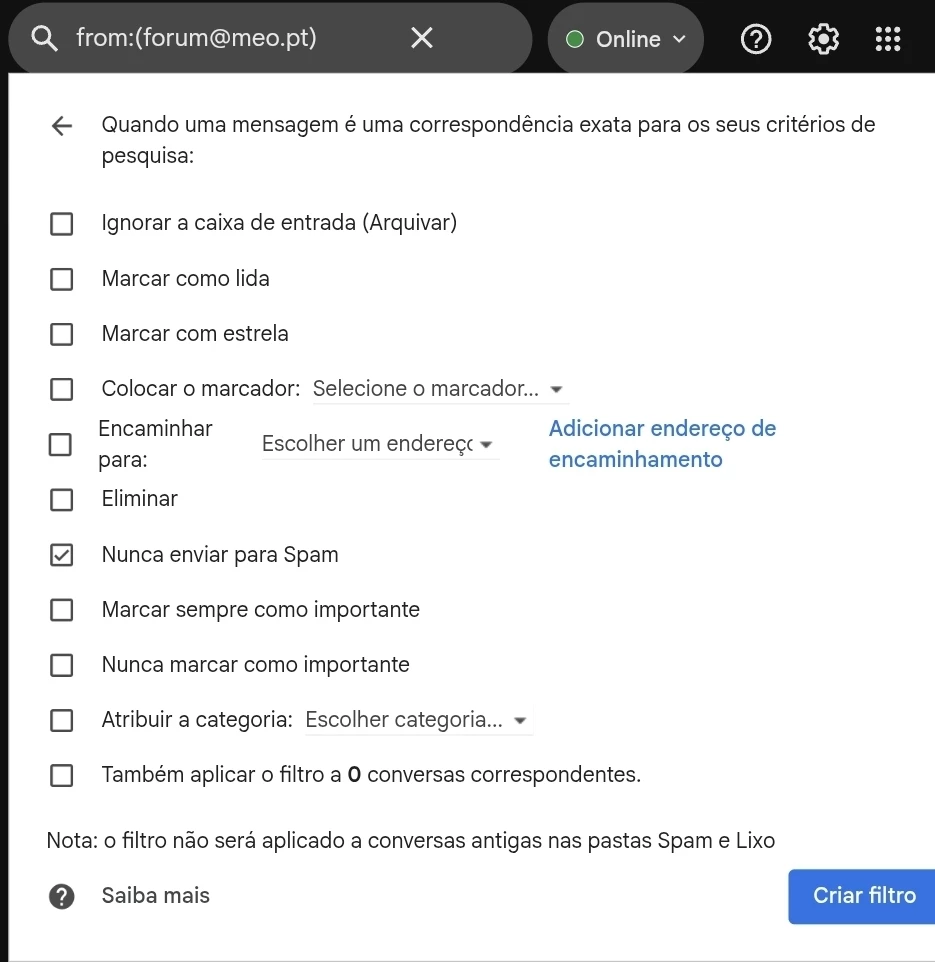The width and height of the screenshot is (935, 962).
Task: Go back using the left arrow
Action: (62, 126)
